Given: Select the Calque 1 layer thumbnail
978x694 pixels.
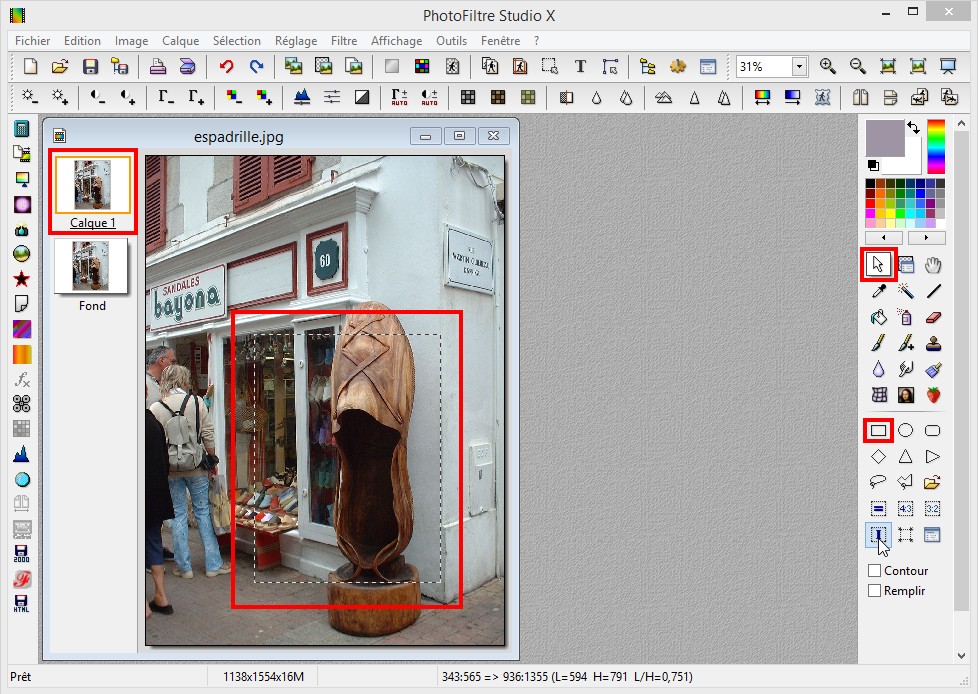Looking at the screenshot, I should [92, 185].
